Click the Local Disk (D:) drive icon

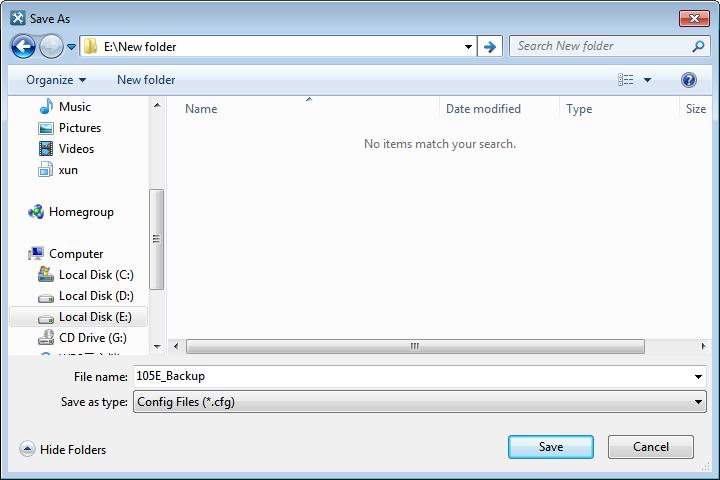[46, 298]
